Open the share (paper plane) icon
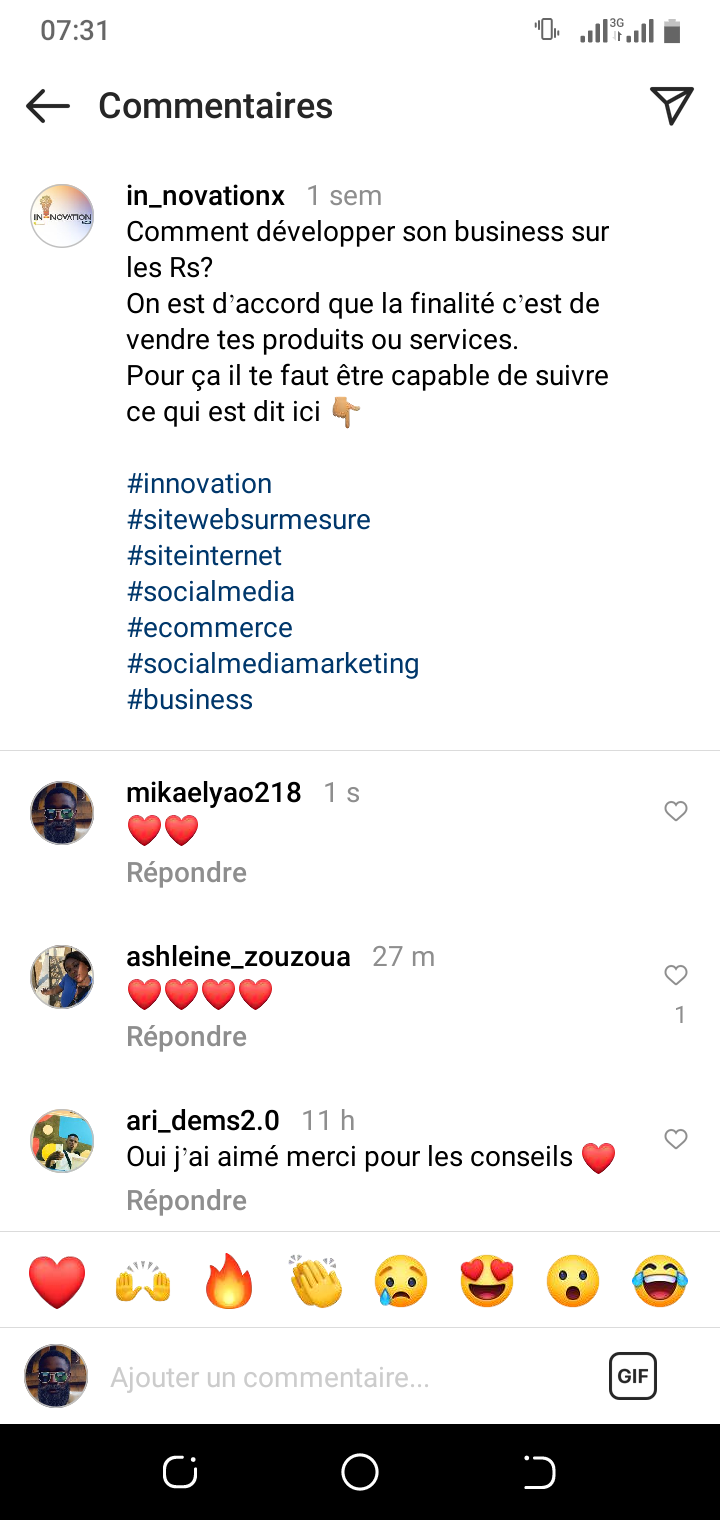The height and width of the screenshot is (1520, 720). 671,106
